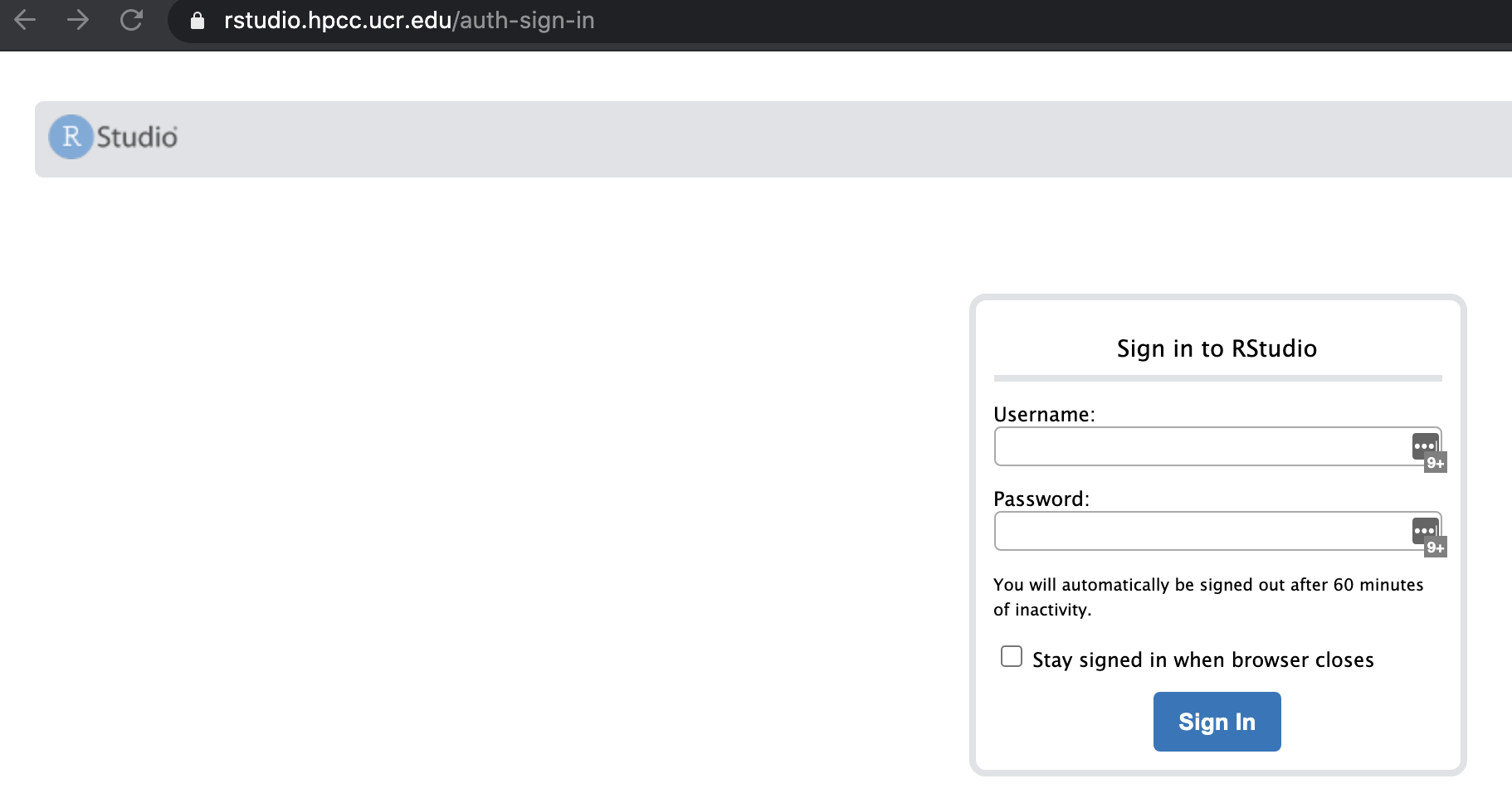The image size is (1512, 803).
Task: Click the address bar URL text
Action: click(409, 21)
